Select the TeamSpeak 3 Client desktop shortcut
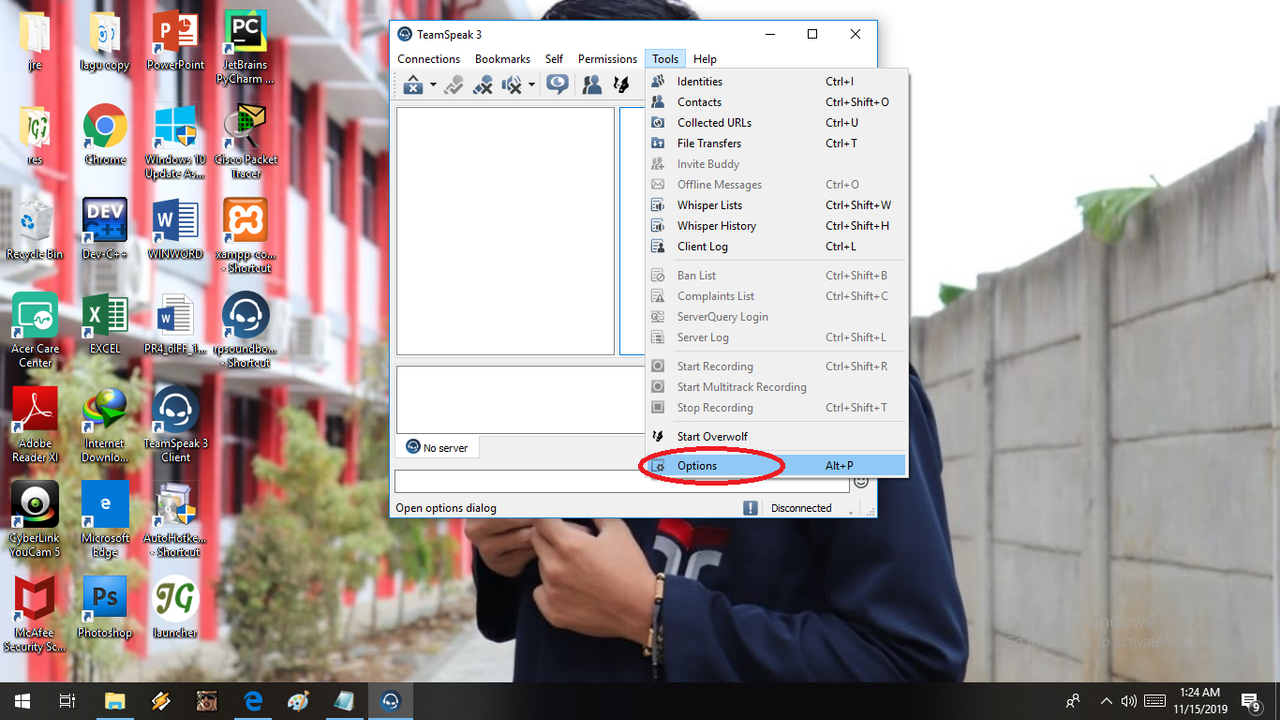Image resolution: width=1280 pixels, height=720 pixels. coord(175,425)
